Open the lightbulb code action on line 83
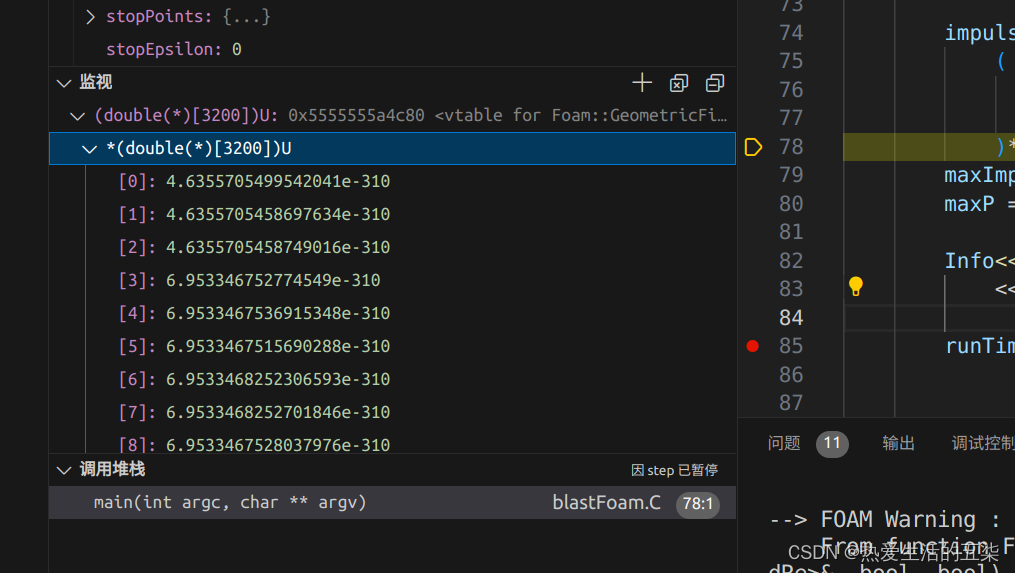The image size is (1015, 573). tap(856, 286)
